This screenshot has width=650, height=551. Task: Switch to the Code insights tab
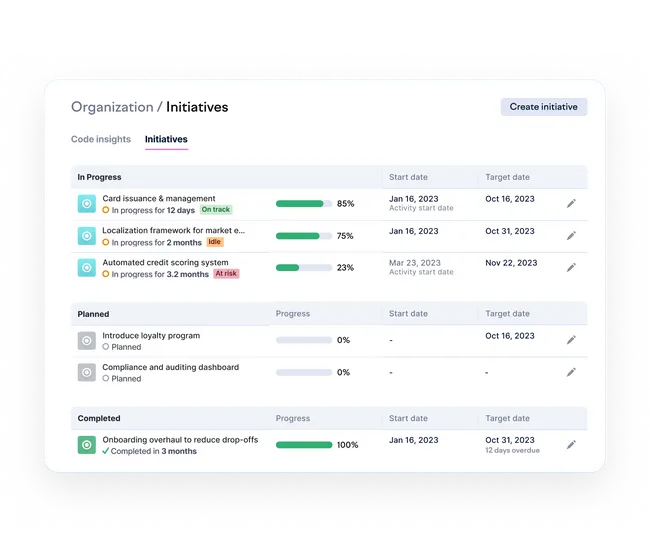[101, 139]
